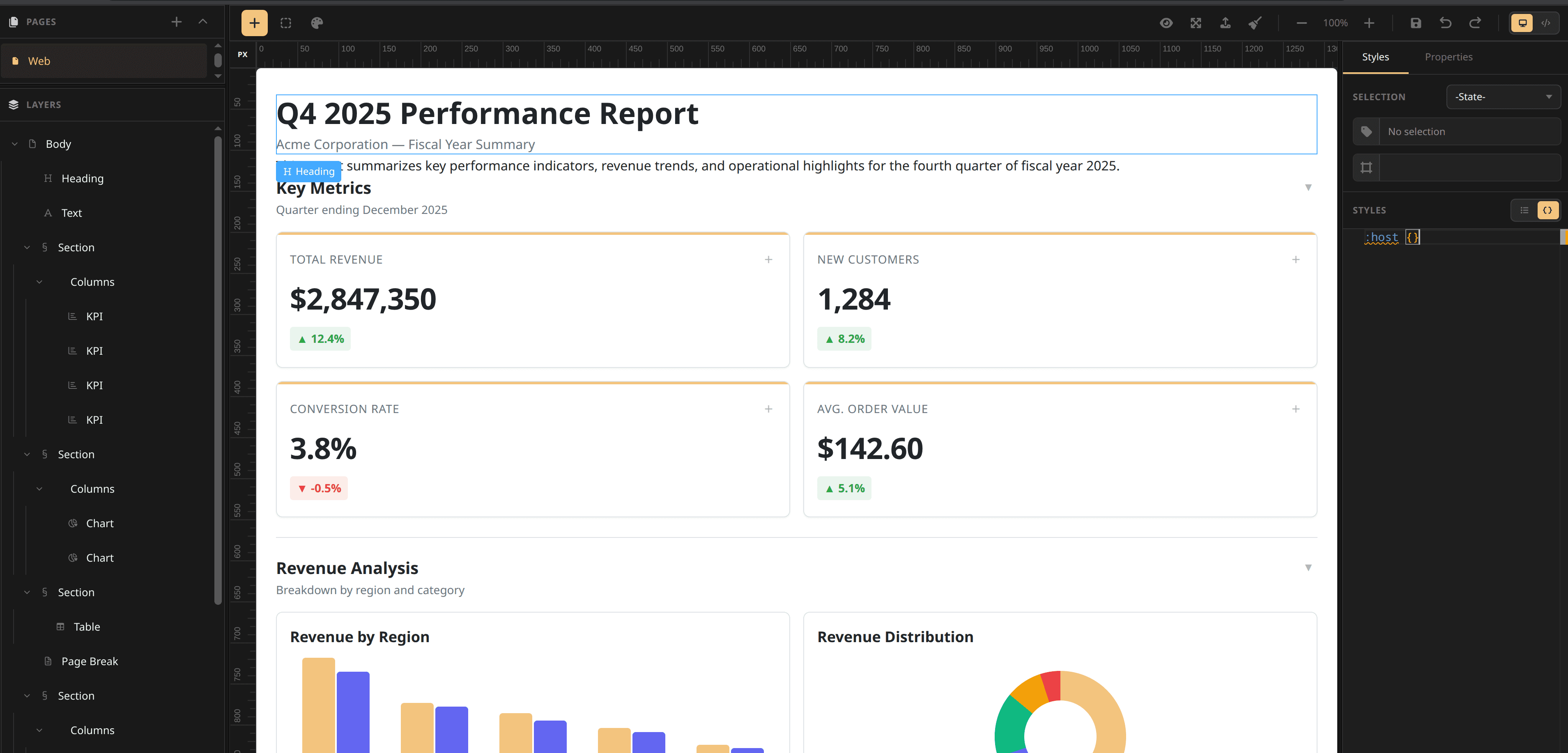Click the plus on Avg. Order Value card
The width and height of the screenshot is (1568, 753).
1296,409
